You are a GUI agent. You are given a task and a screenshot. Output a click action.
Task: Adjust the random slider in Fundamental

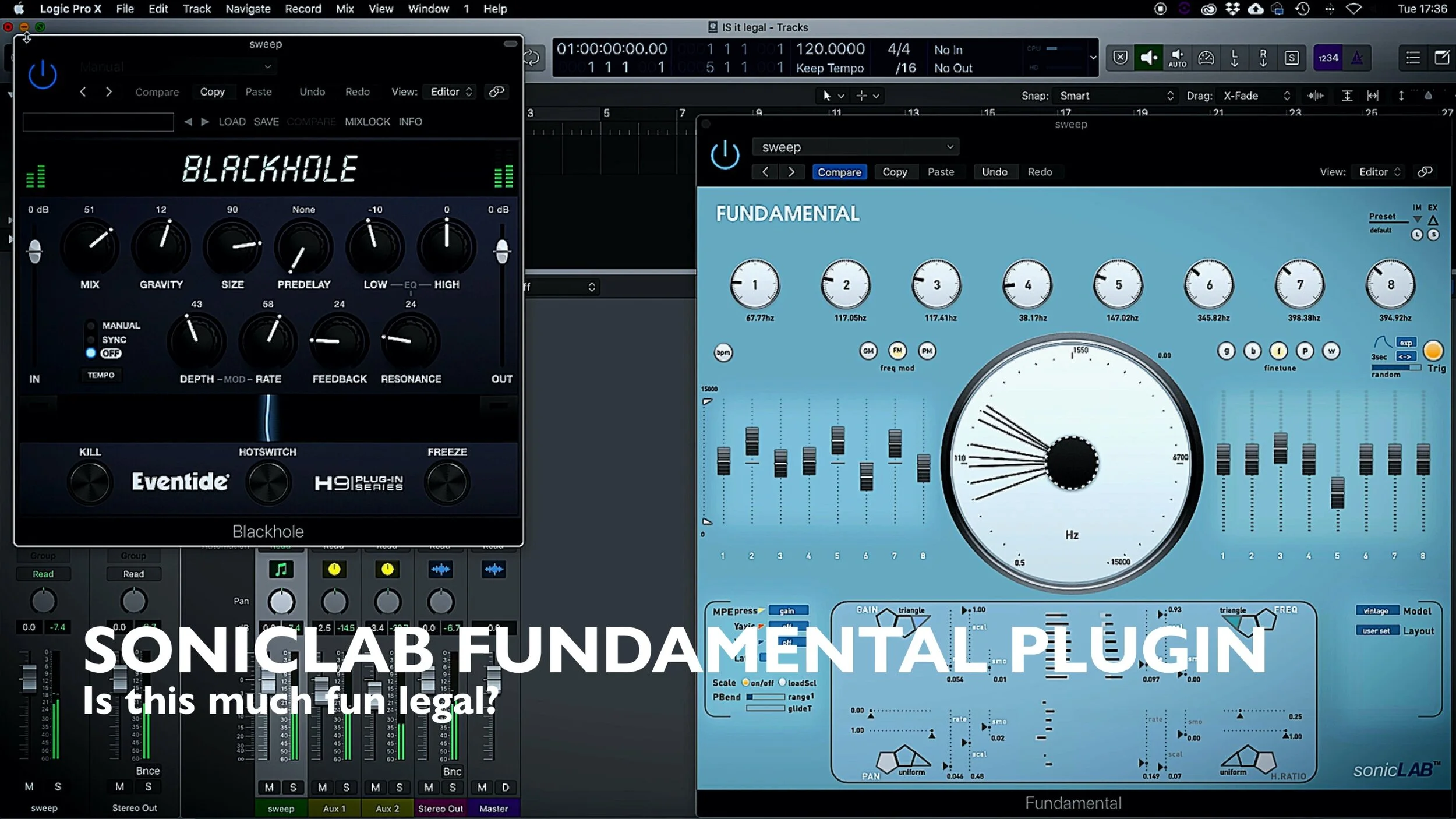(1395, 366)
